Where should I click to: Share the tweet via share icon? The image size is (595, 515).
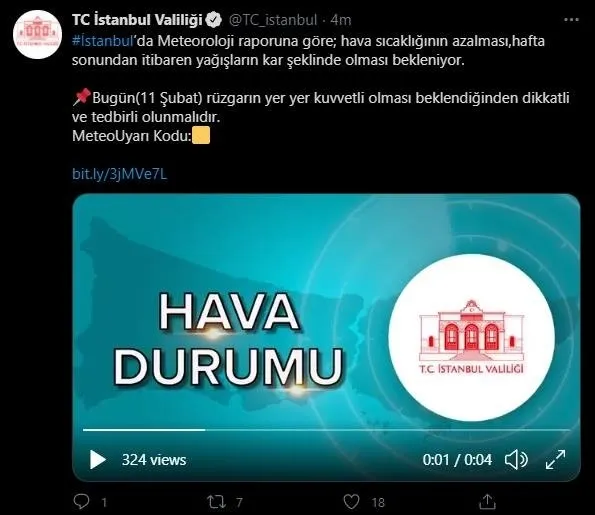[x=487, y=501]
